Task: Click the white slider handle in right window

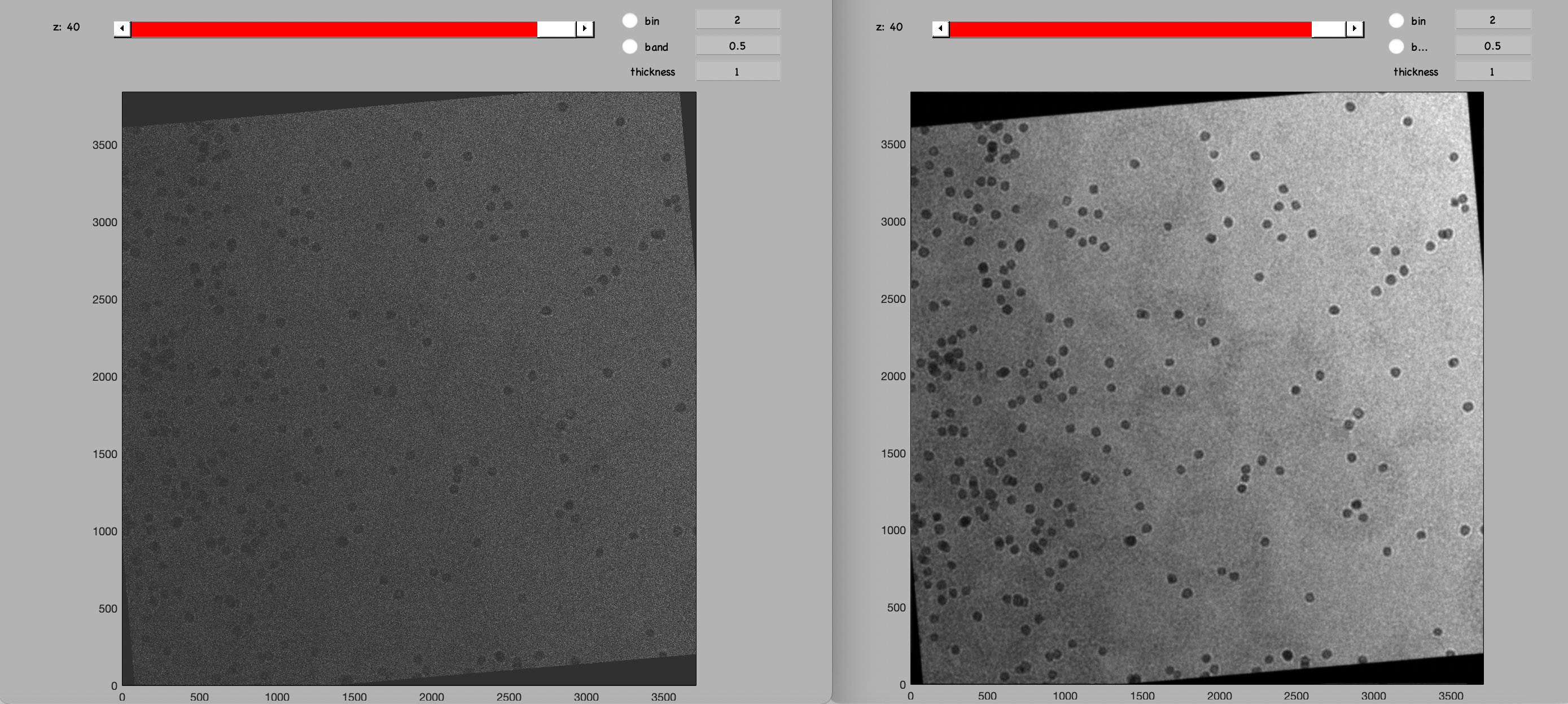Action: (x=1329, y=29)
